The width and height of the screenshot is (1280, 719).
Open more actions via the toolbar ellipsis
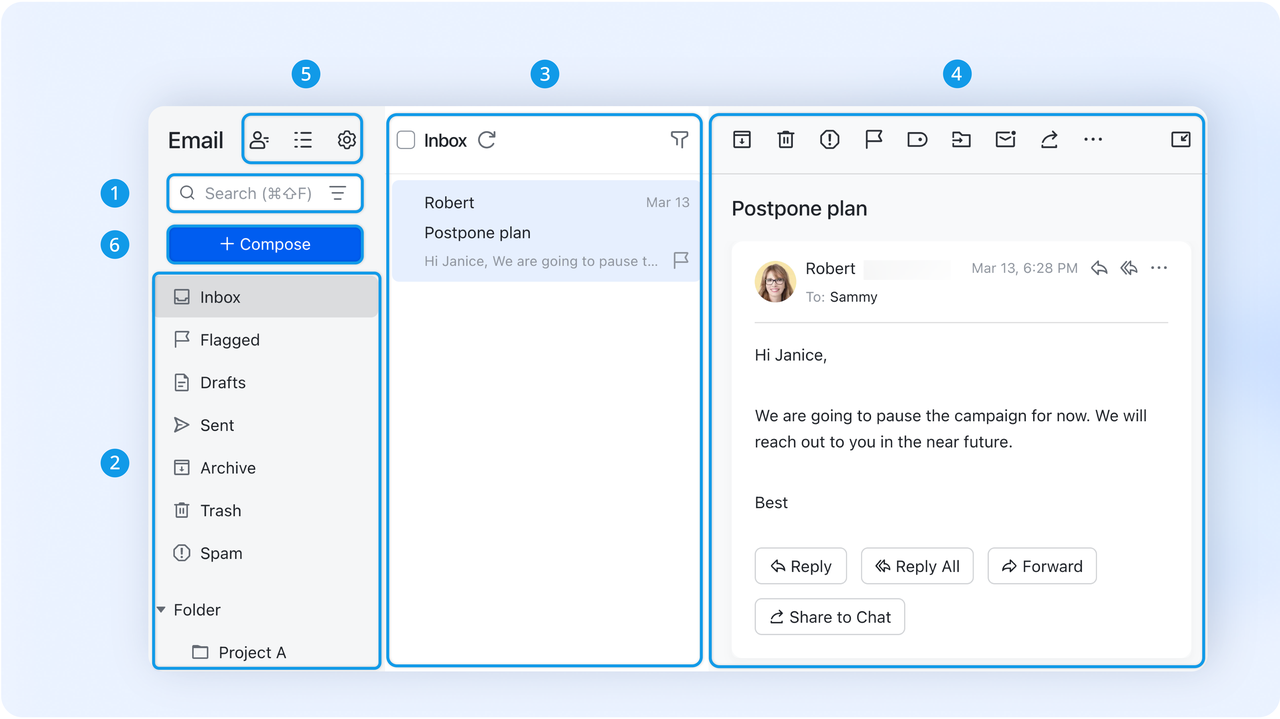click(1093, 140)
